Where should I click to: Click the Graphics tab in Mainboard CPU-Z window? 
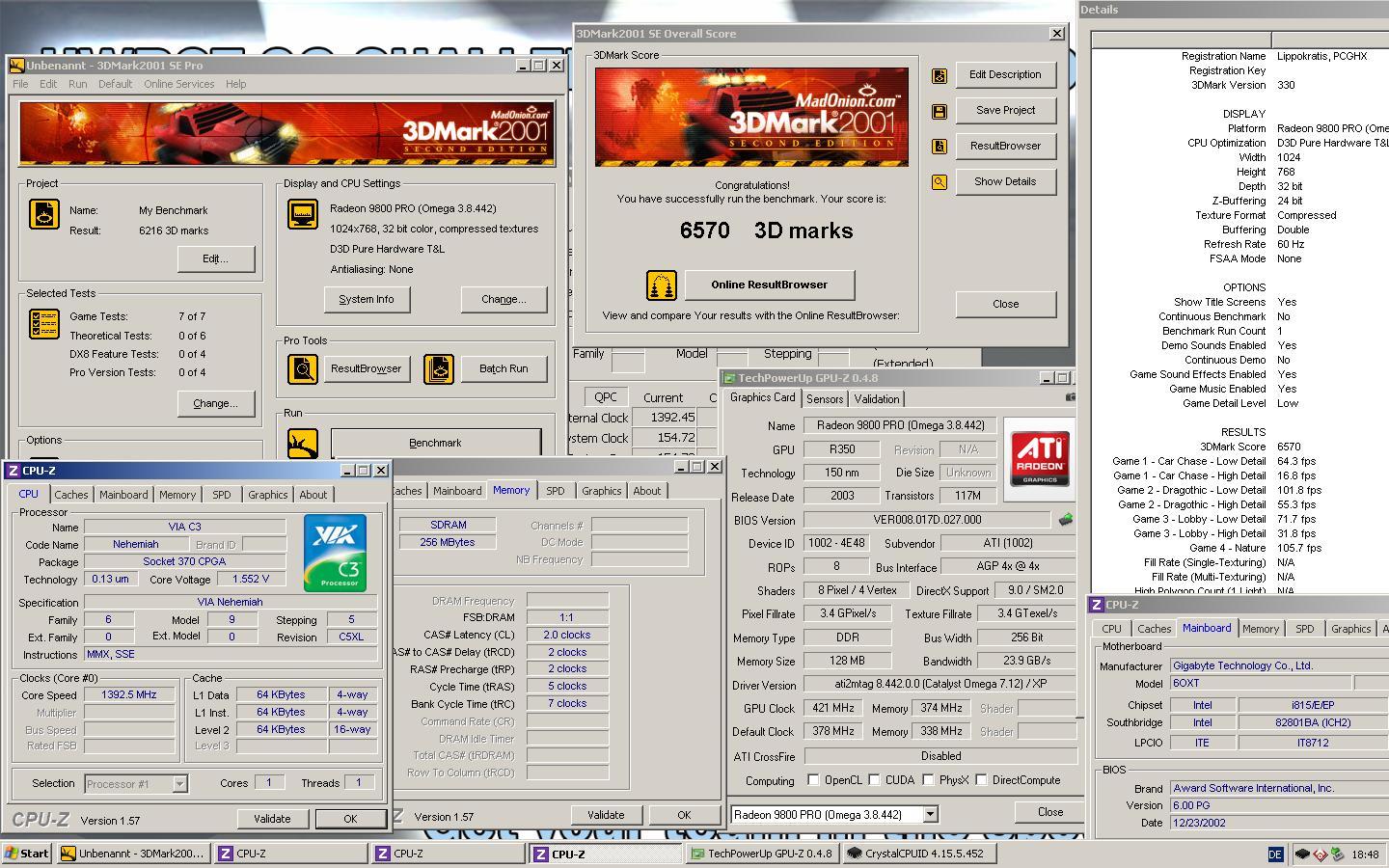(x=1350, y=629)
